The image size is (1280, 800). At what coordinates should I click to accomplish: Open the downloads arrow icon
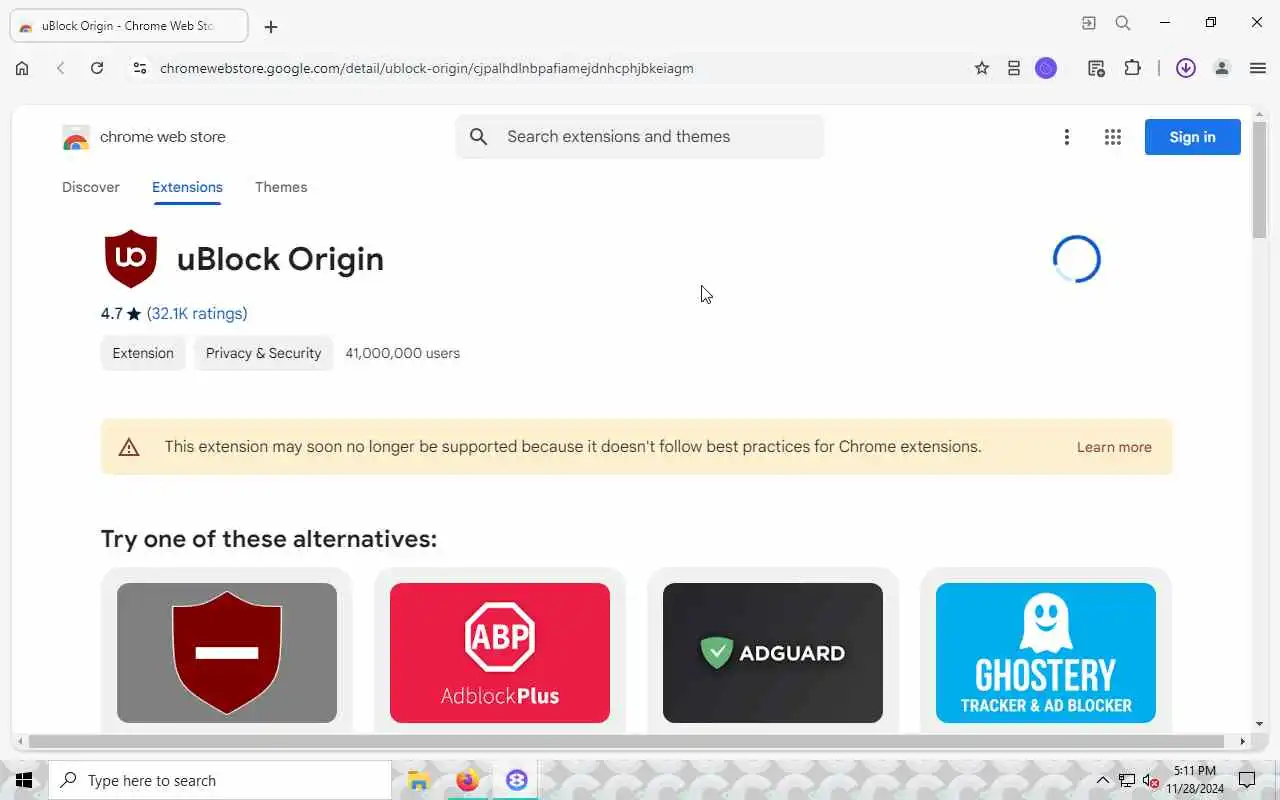coord(1186,68)
